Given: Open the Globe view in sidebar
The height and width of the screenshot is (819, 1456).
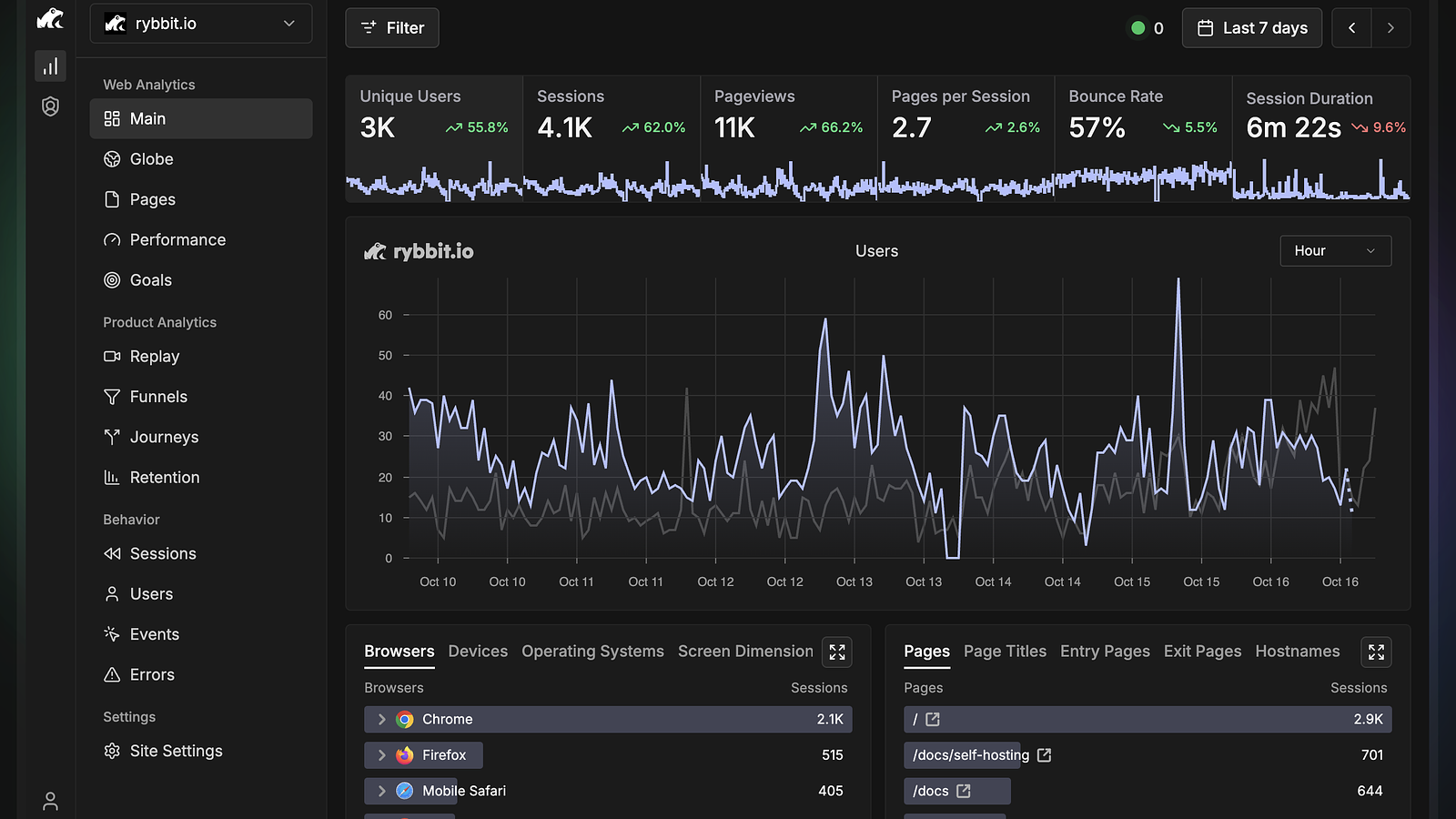Looking at the screenshot, I should [x=200, y=159].
